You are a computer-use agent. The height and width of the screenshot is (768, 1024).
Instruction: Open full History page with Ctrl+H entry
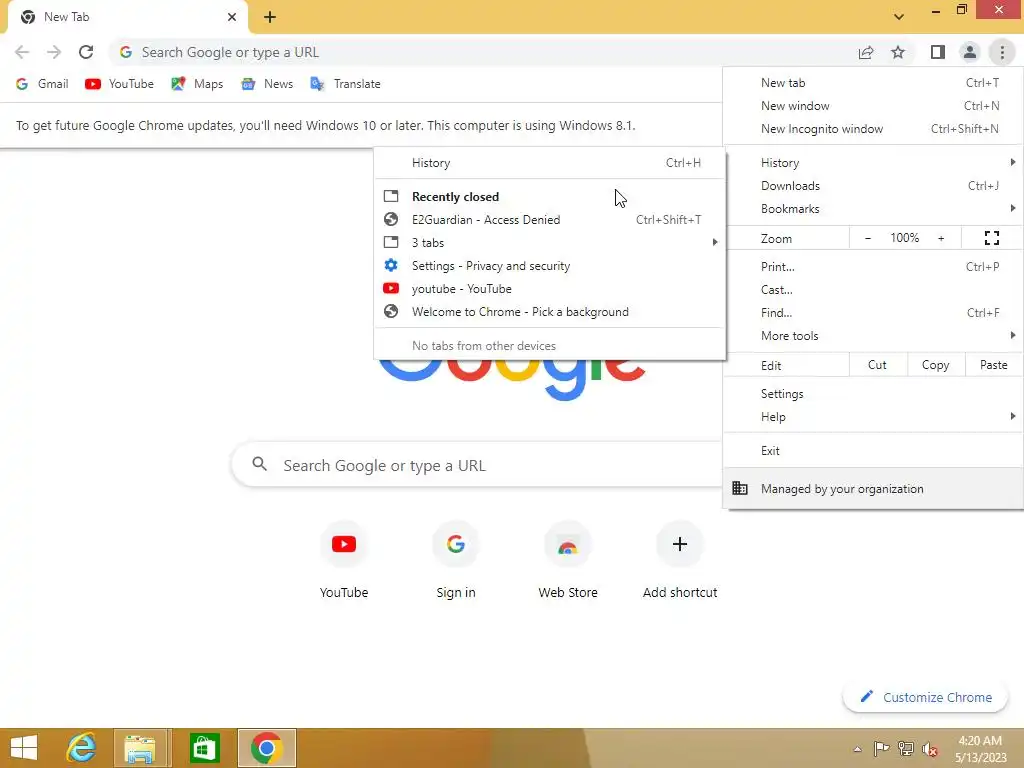tap(550, 163)
